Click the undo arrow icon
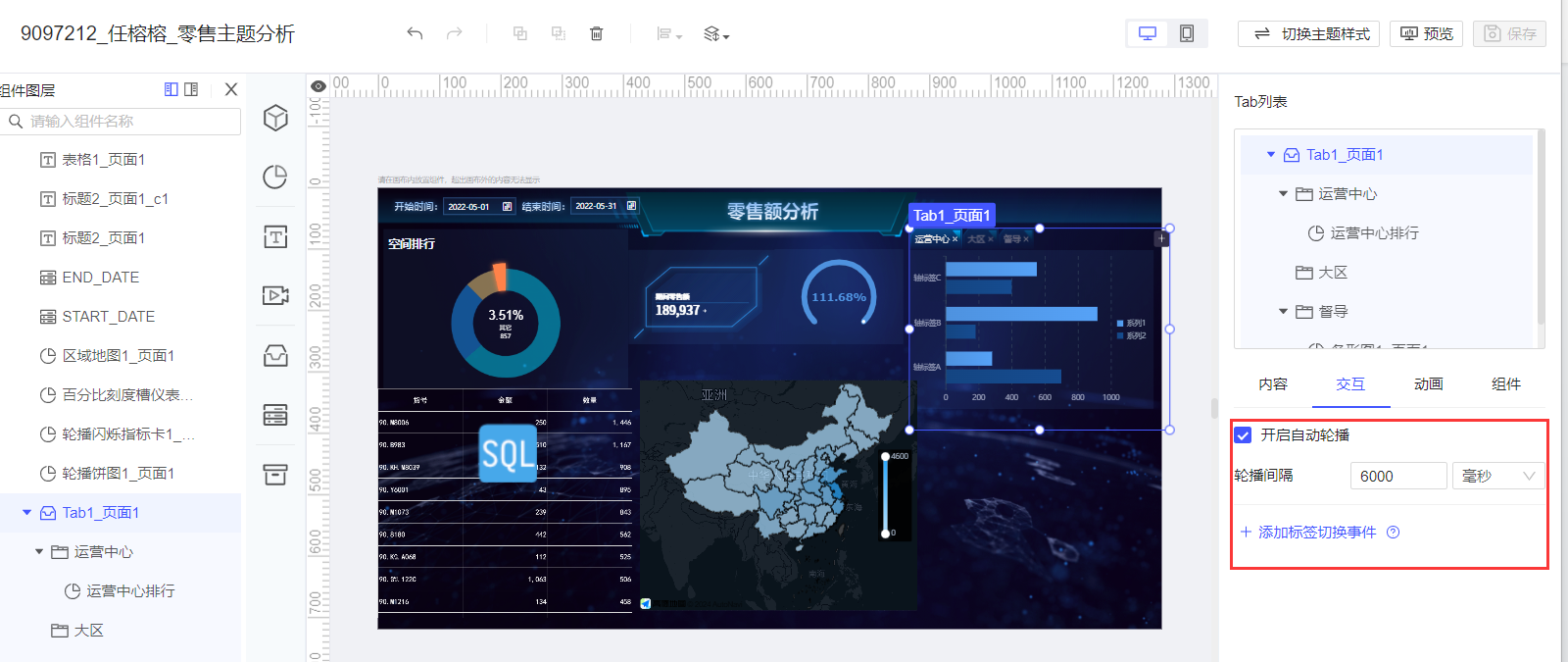Screen dimensions: 1568x662 [x=415, y=33]
